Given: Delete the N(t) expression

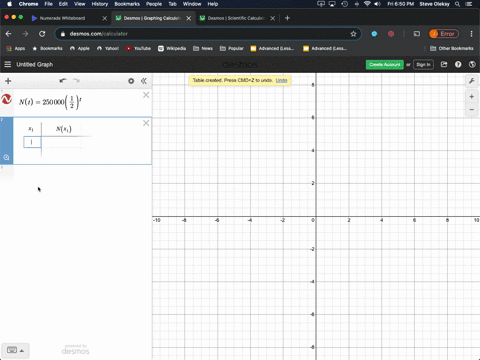Looking at the screenshot, I should tap(146, 95).
